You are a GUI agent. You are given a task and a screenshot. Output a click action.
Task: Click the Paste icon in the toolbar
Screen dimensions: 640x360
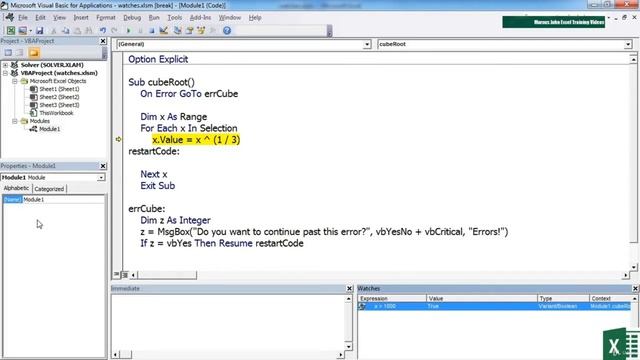[78, 31]
